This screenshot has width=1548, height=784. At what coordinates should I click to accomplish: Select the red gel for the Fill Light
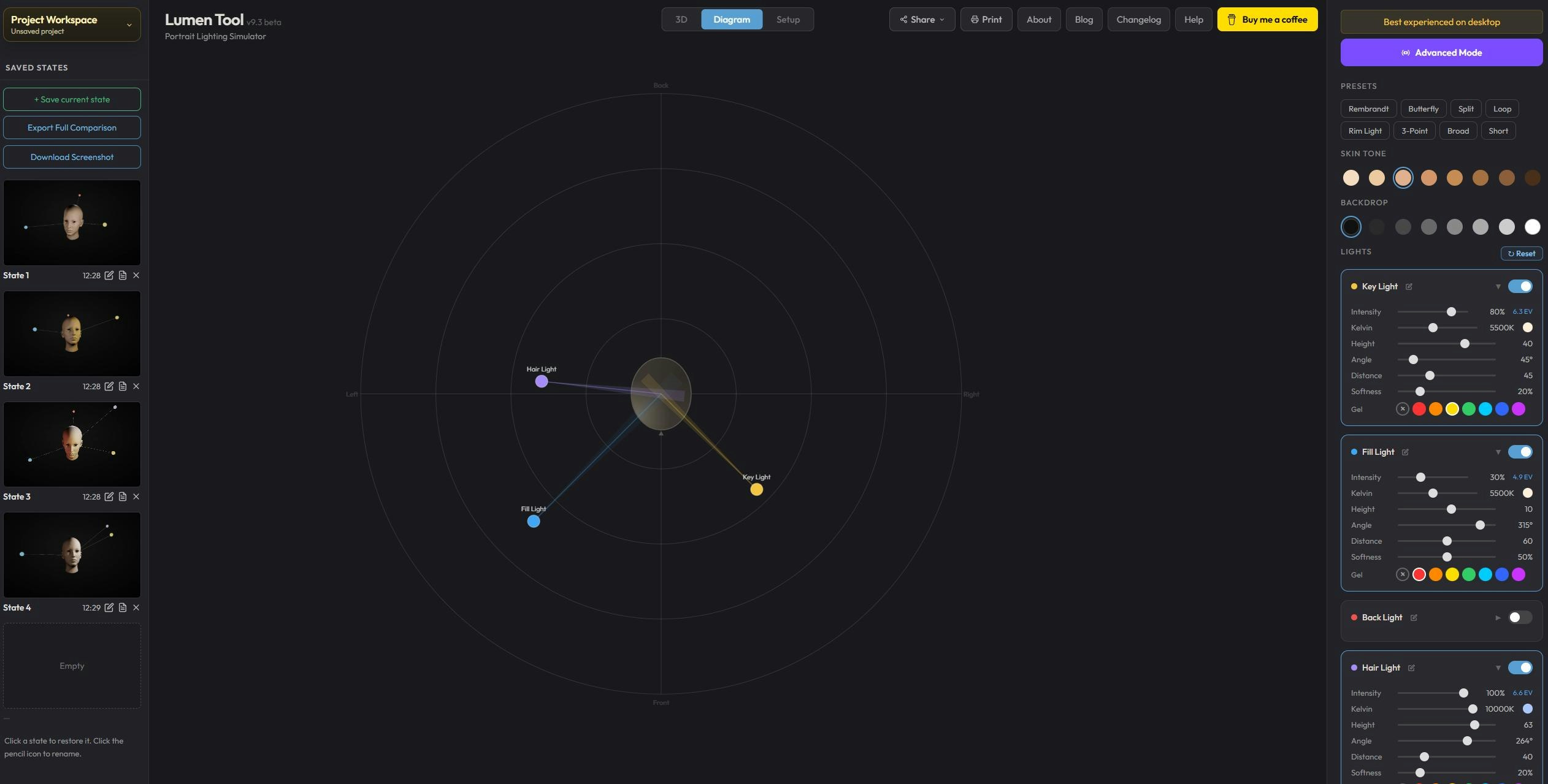[x=1419, y=574]
